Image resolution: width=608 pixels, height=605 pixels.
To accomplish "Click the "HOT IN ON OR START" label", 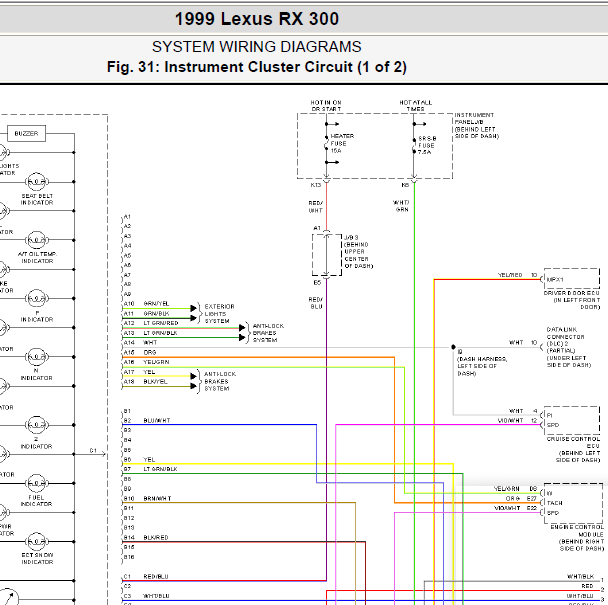I will (326, 105).
